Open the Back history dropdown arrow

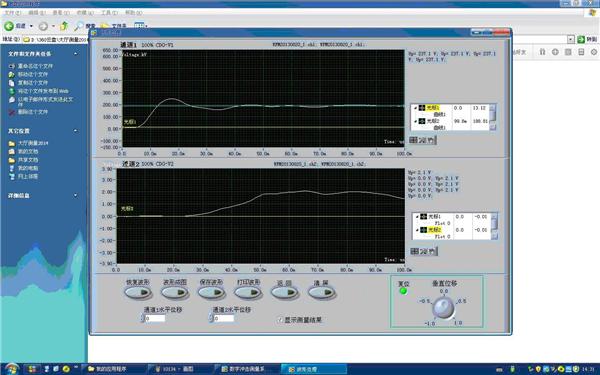pos(31,26)
